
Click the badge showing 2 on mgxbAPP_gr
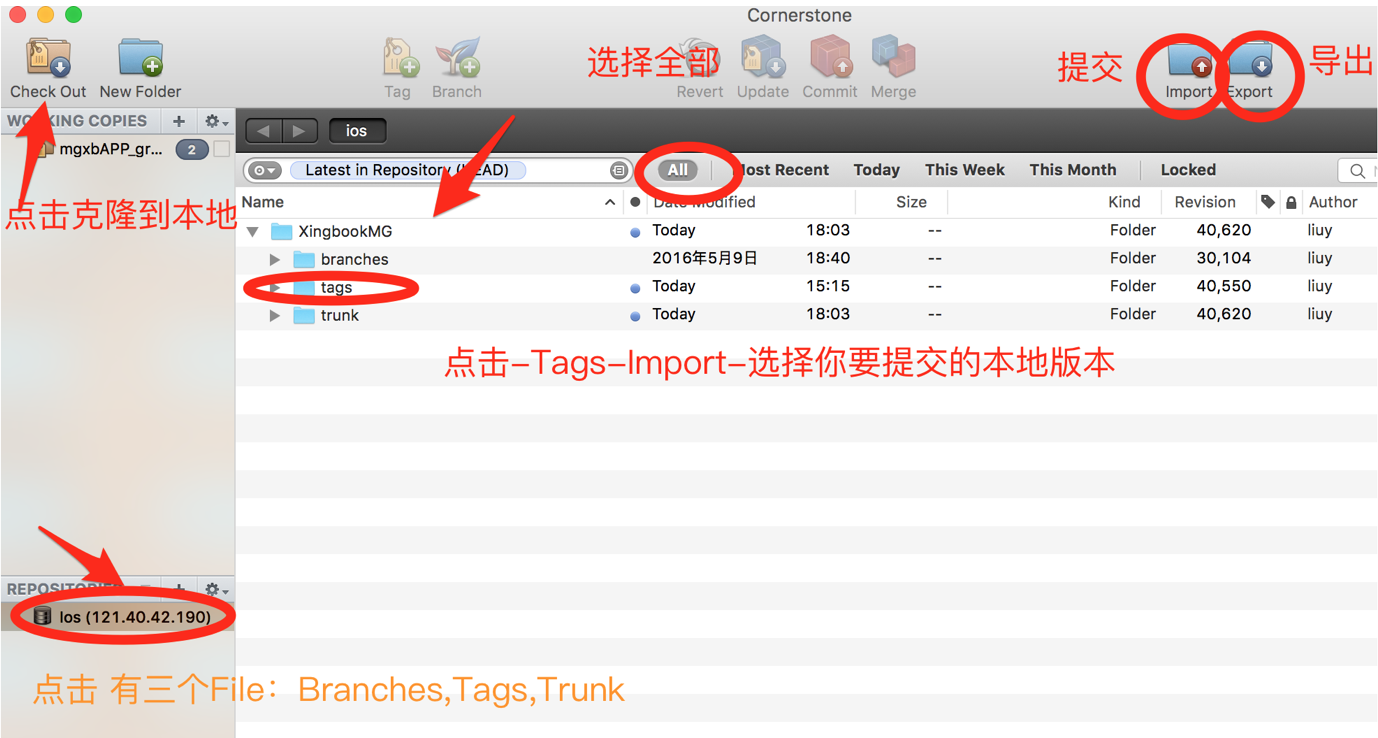point(191,150)
